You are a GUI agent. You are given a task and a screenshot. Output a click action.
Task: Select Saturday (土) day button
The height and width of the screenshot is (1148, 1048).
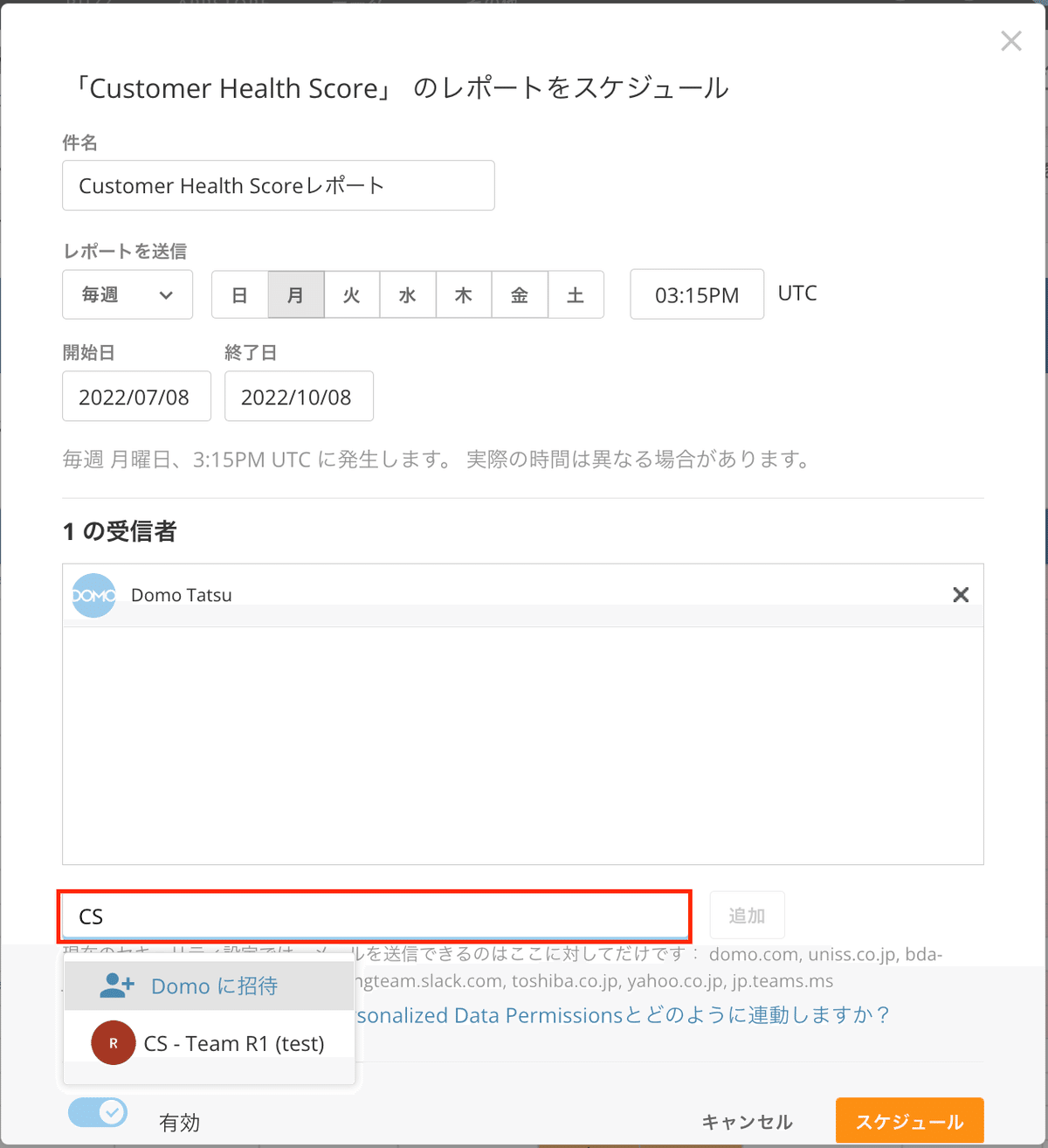576,294
